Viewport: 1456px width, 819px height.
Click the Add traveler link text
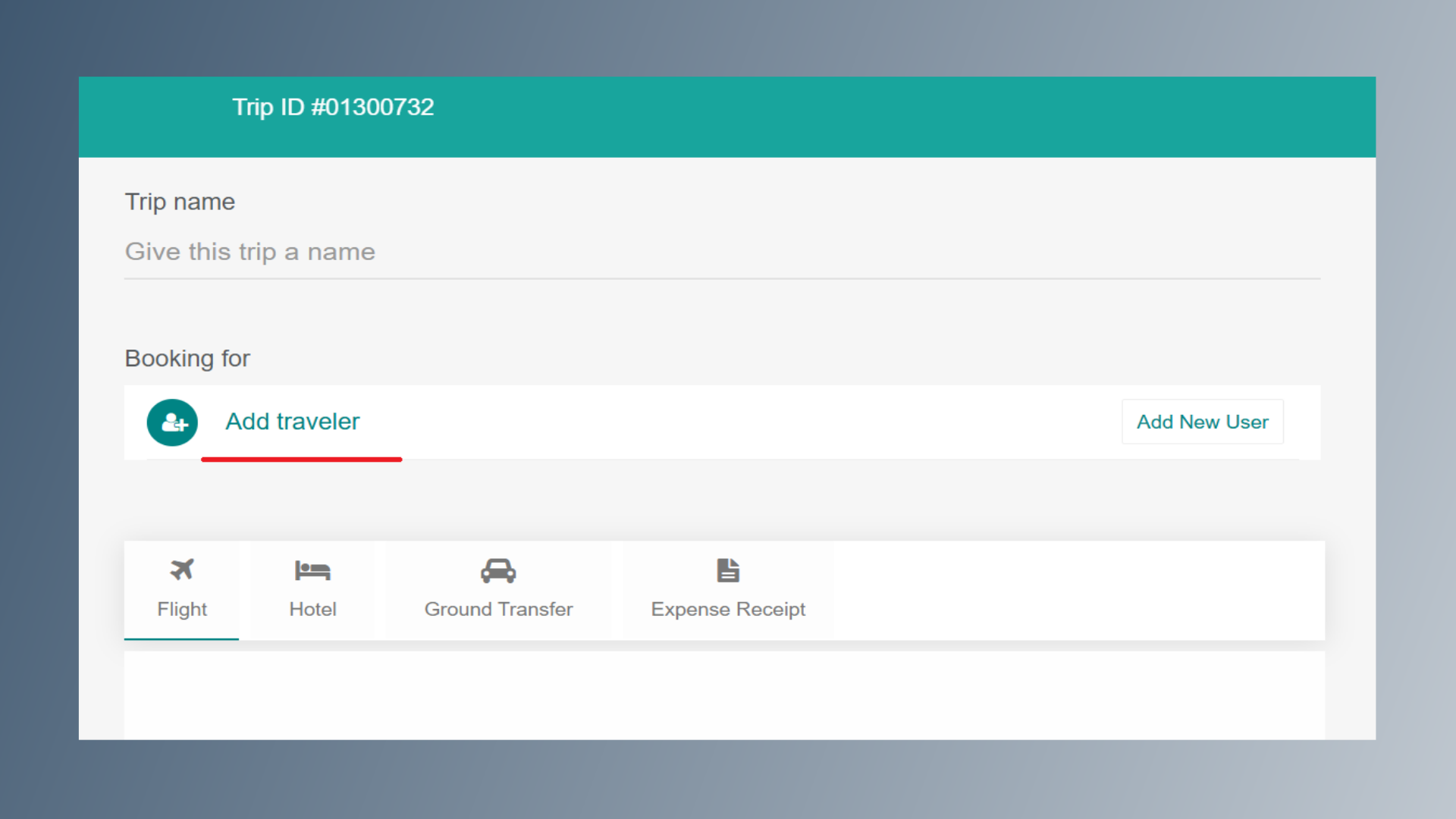[293, 422]
